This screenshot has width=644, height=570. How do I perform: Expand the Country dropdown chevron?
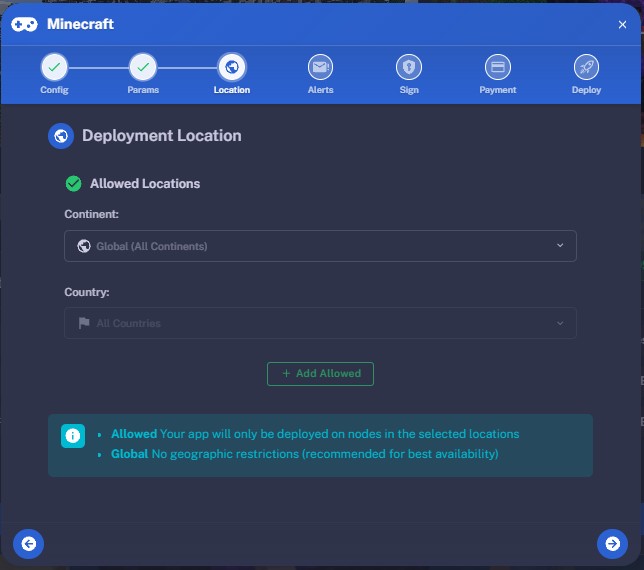coord(560,323)
